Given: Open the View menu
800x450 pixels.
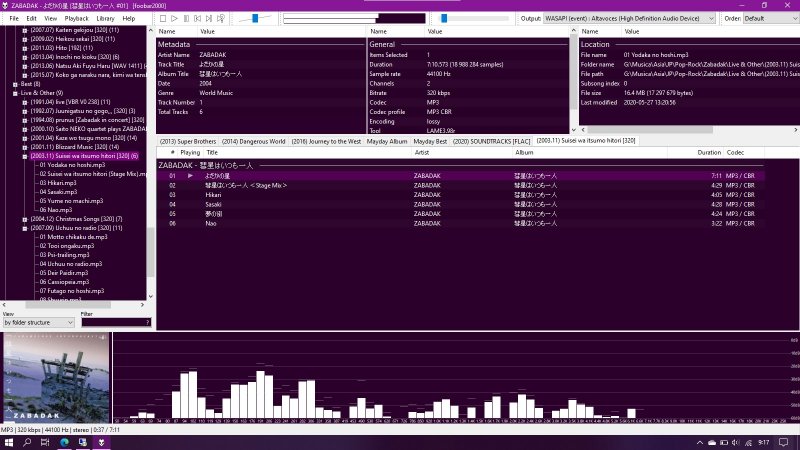Looking at the screenshot, I should coord(51,18).
